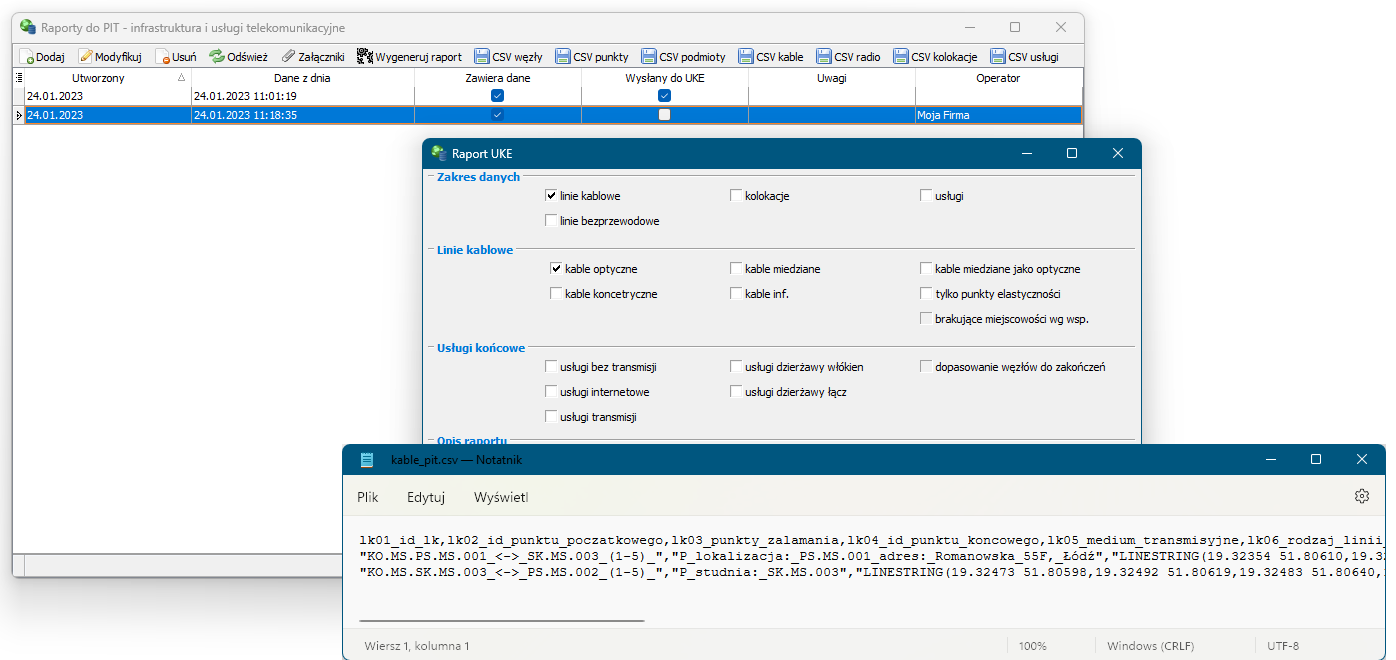Export CSV kable

[770, 57]
